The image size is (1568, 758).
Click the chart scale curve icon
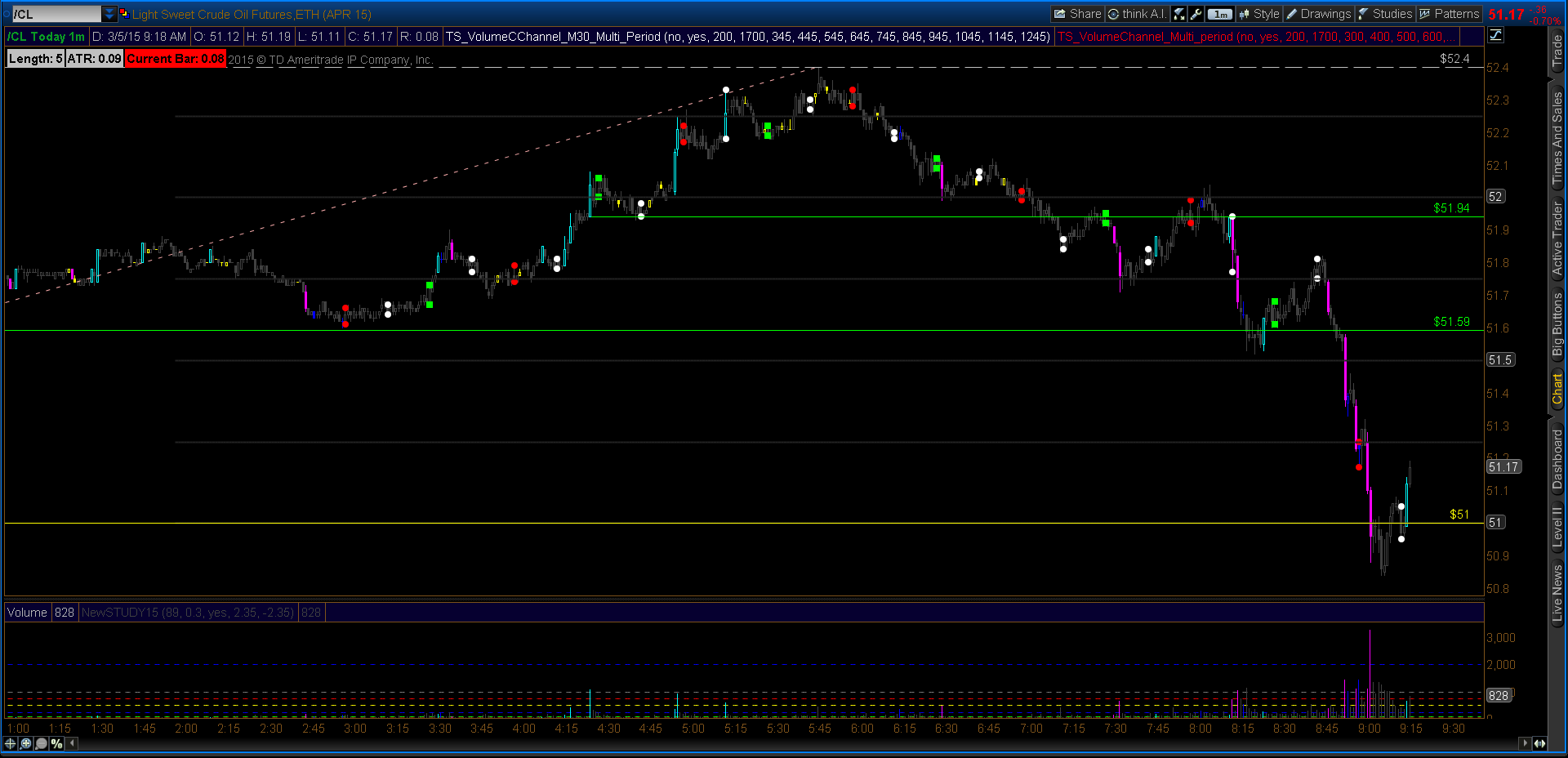(1495, 34)
